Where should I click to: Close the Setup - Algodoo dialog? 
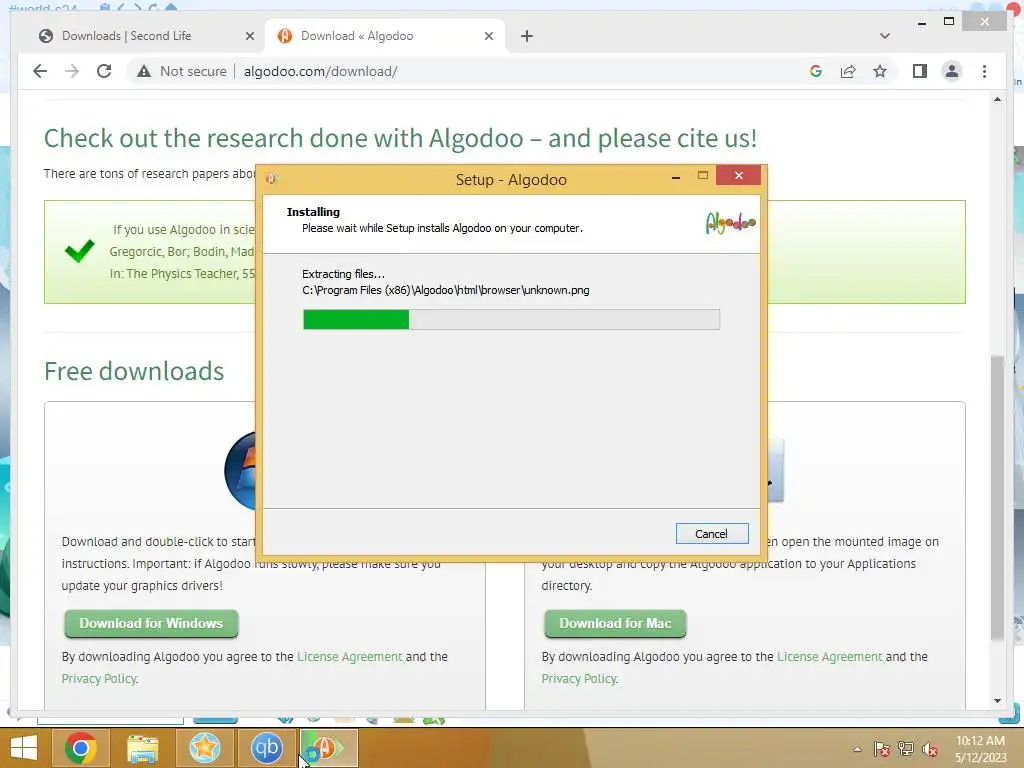(739, 176)
